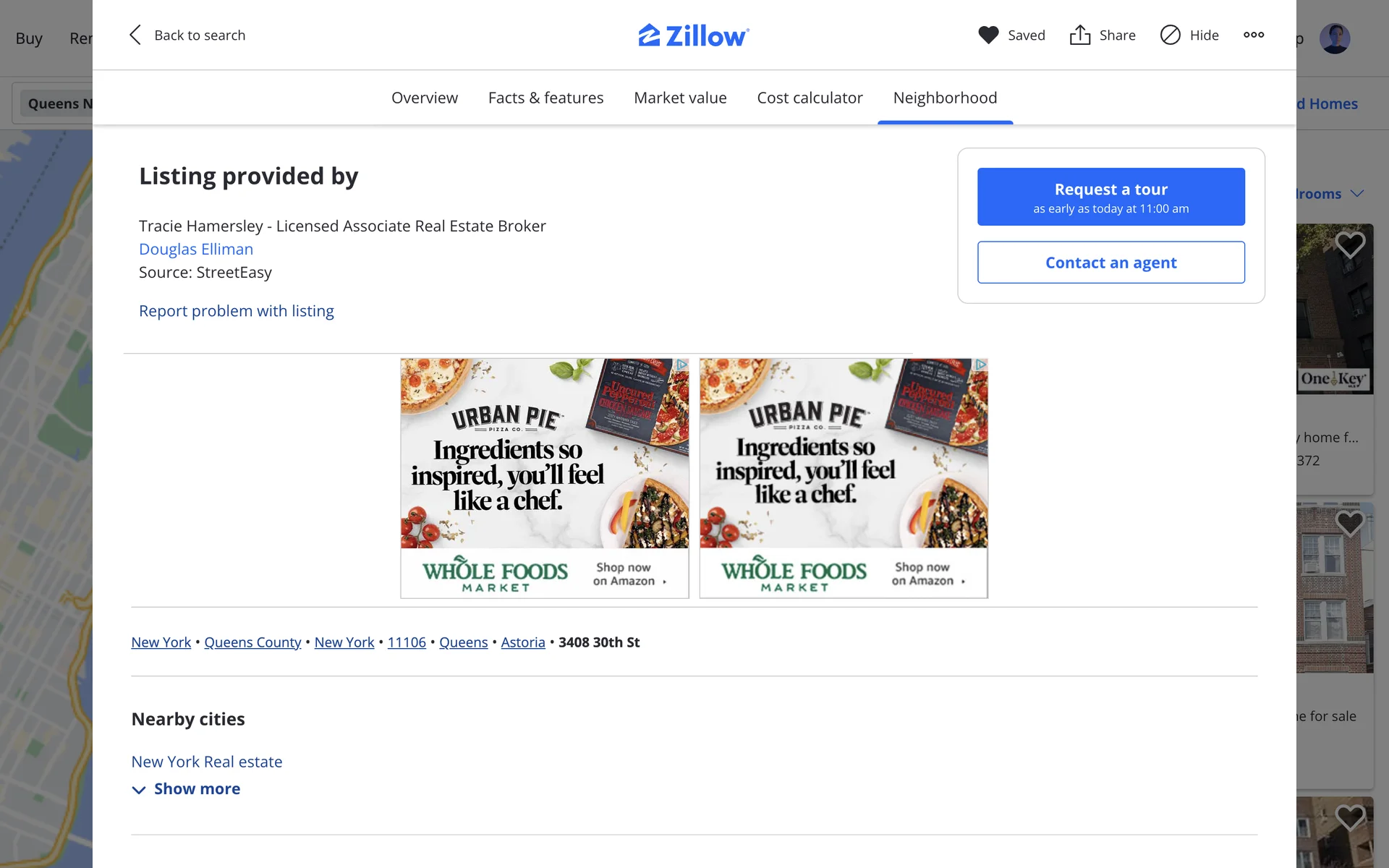Open the bedrooms filter dropdown
1389x868 pixels.
(1356, 194)
